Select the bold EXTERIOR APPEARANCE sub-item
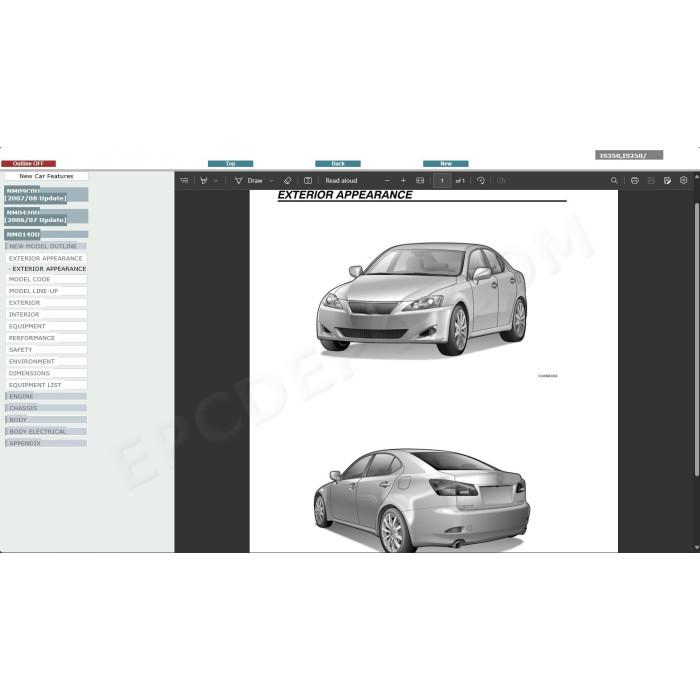The width and height of the screenshot is (700, 700). [x=49, y=269]
